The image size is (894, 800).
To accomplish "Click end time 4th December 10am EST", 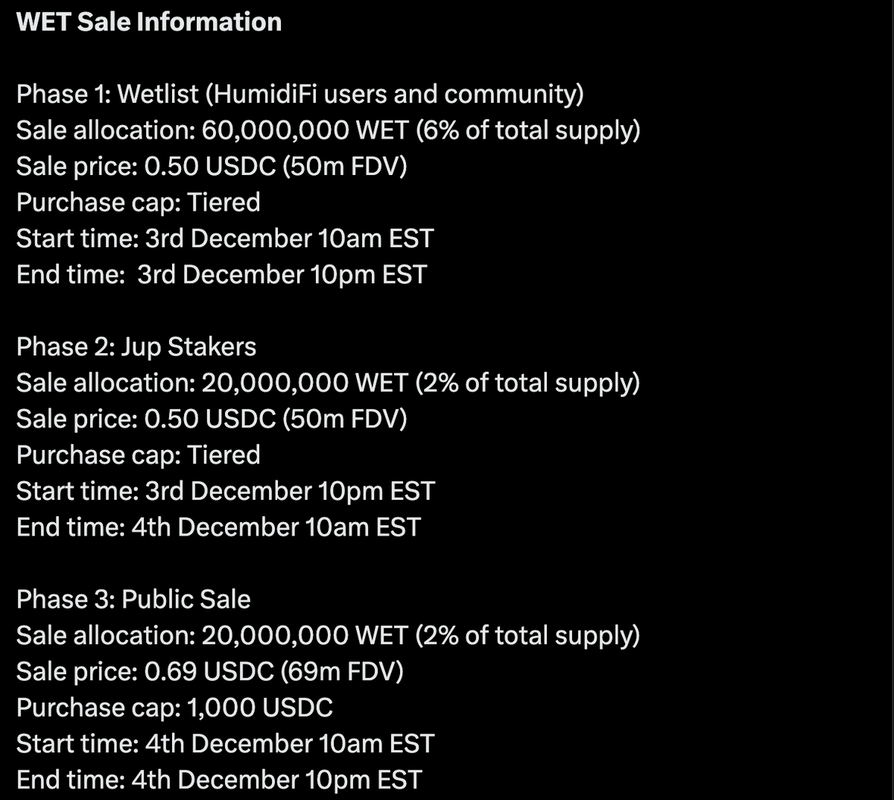I will pos(218,527).
